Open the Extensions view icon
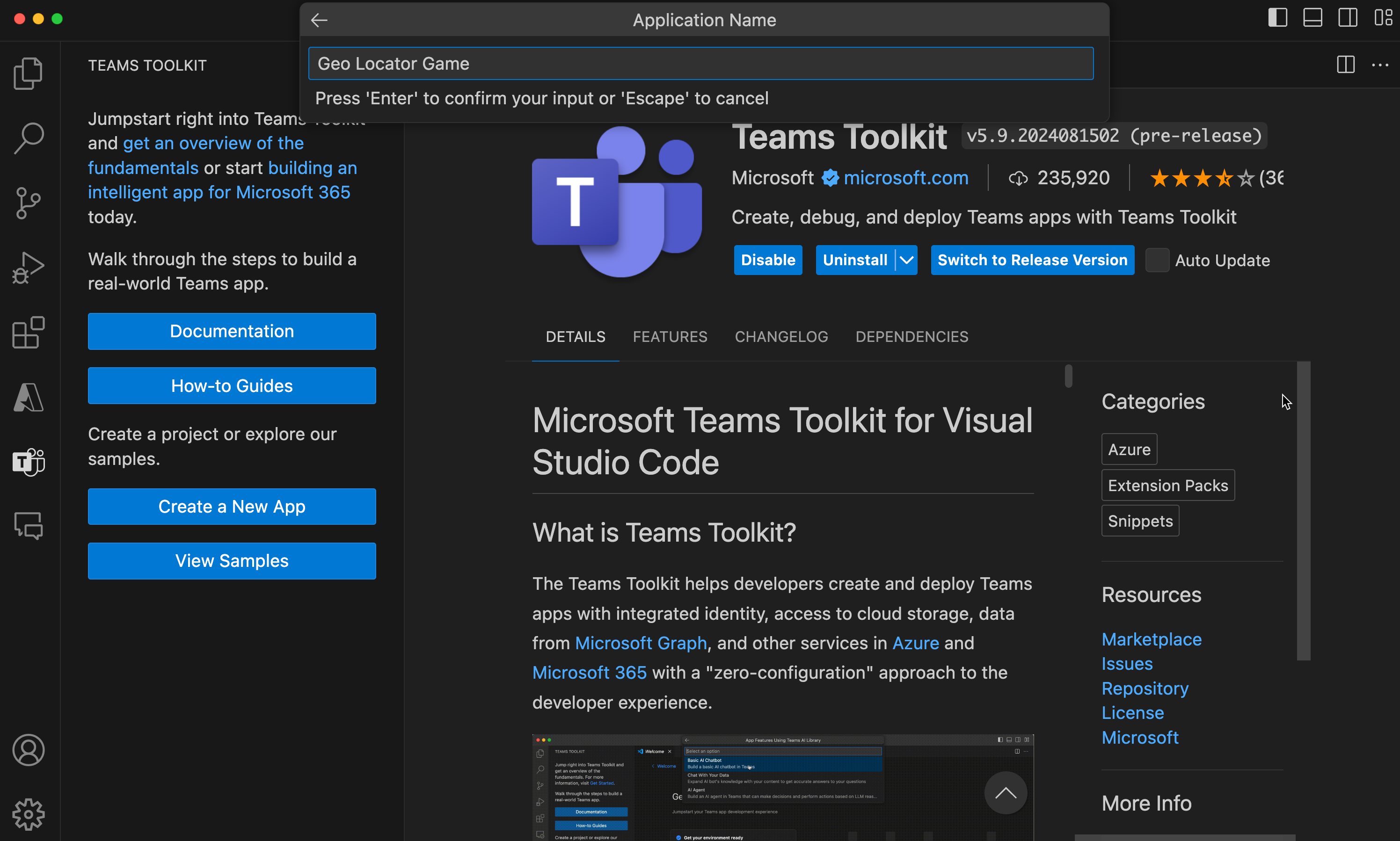This screenshot has height=841, width=1400. pyautogui.click(x=29, y=332)
